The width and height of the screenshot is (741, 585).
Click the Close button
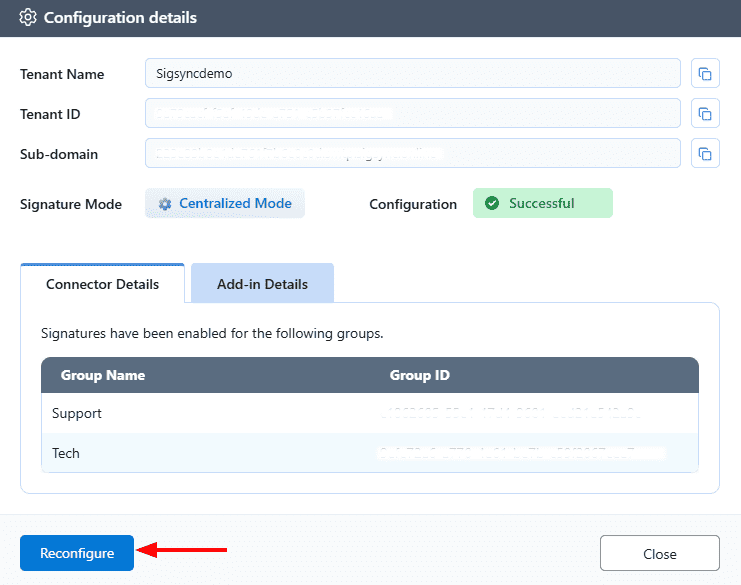(x=659, y=554)
